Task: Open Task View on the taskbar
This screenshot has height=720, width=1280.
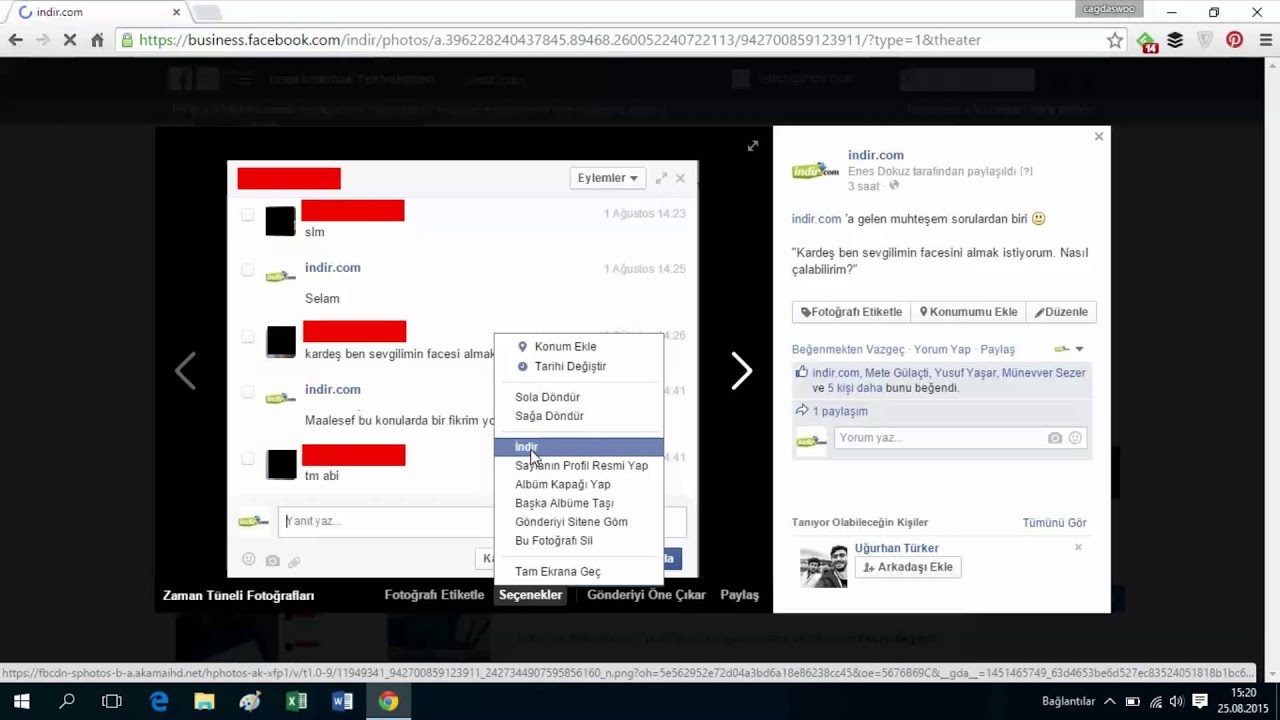Action: tap(112, 701)
